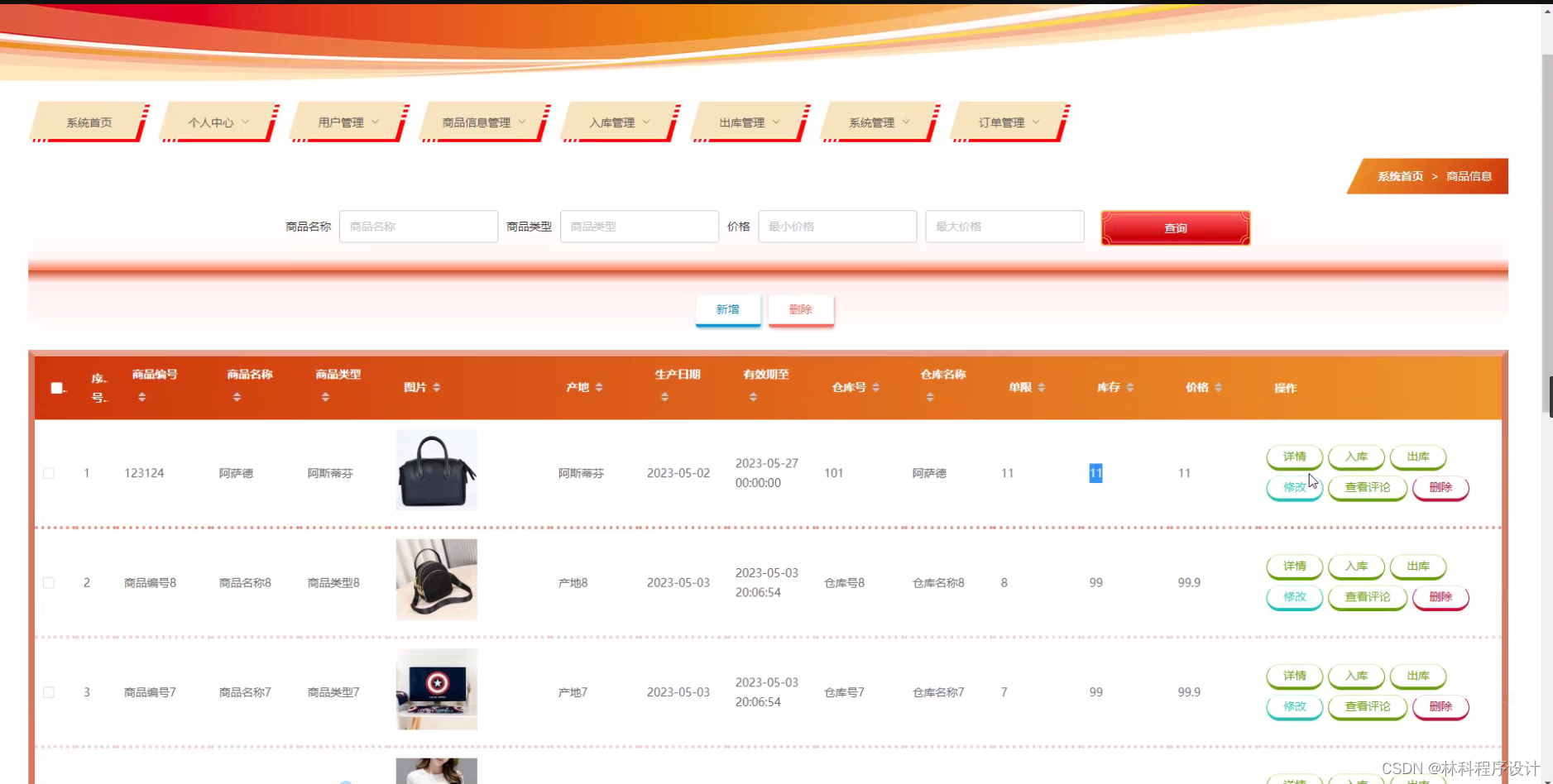1553x784 pixels.
Task: Click 查看评论 for product 阿斯蒂芬
Action: pos(1367,487)
